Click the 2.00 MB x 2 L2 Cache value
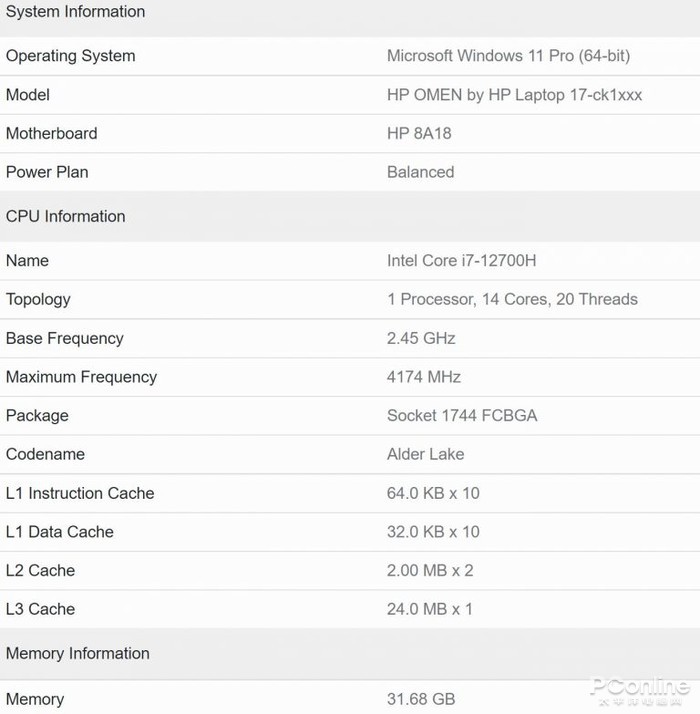700x714 pixels. [x=430, y=570]
